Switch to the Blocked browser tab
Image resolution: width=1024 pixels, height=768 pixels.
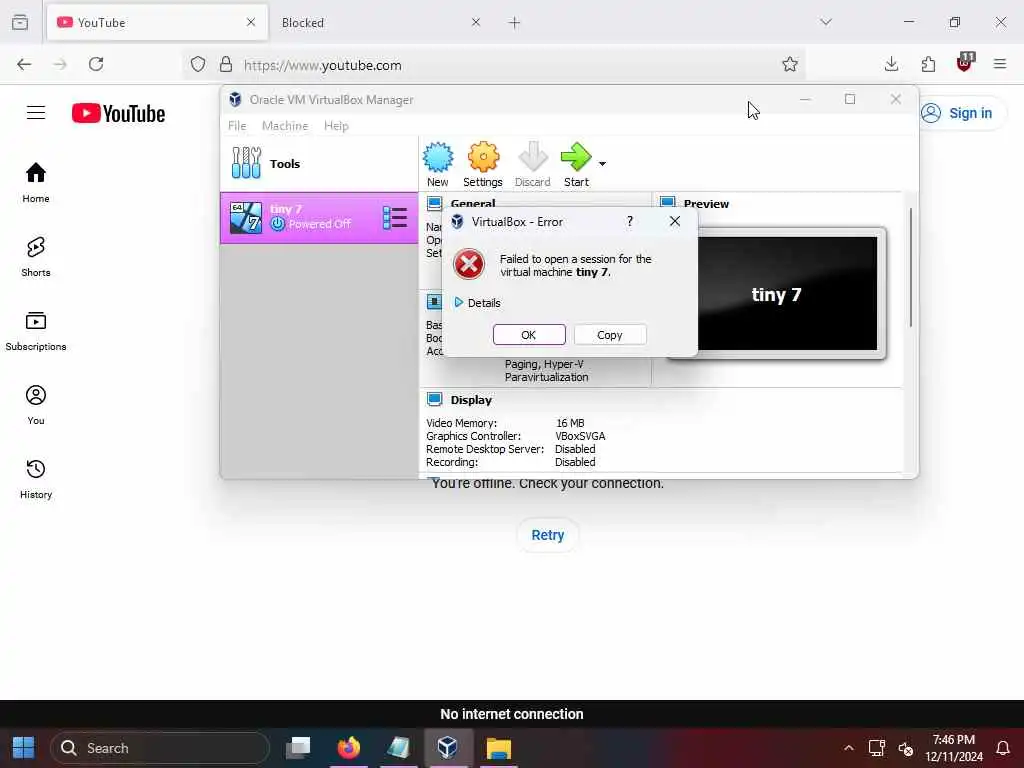(x=372, y=22)
